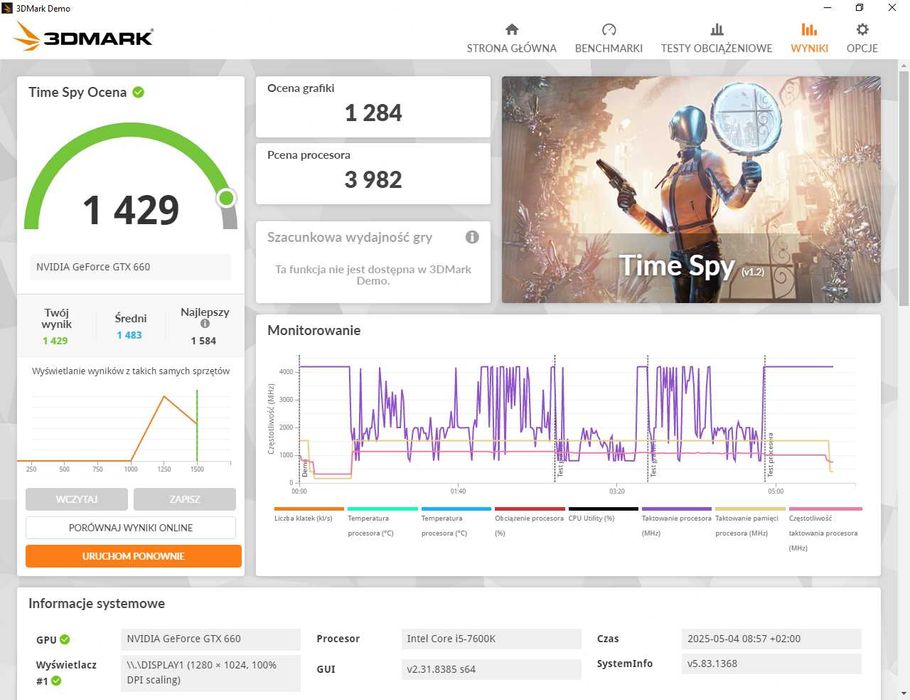Click the Informacje systemowe heading
Viewport: 910px width, 700px height.
pyautogui.click(x=96, y=604)
